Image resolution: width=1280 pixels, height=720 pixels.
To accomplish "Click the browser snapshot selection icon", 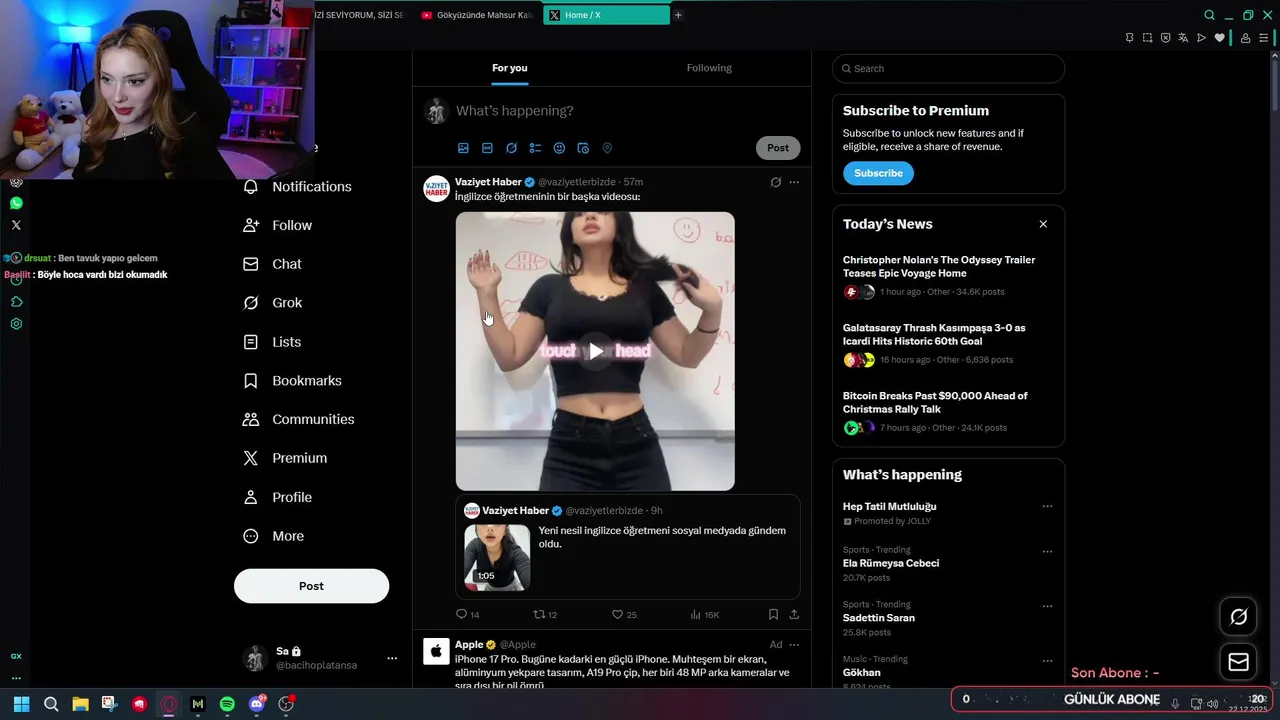I will tap(1148, 38).
